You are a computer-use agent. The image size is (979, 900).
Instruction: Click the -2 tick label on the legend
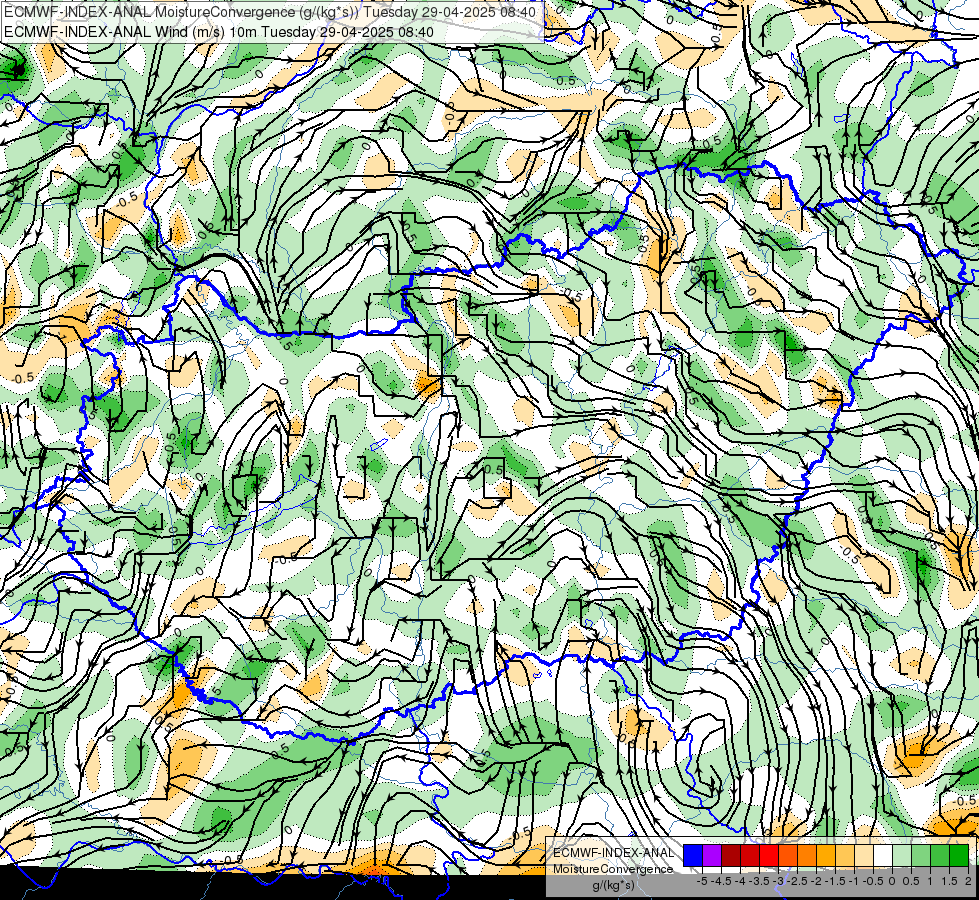click(817, 881)
